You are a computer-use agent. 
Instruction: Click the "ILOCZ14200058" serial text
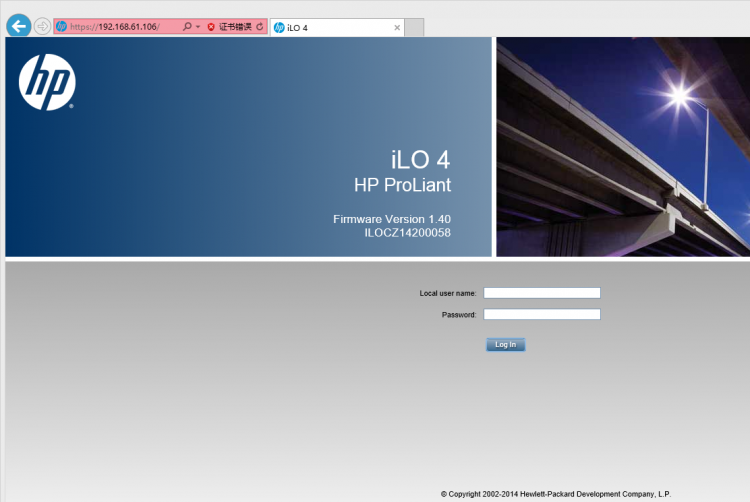tap(408, 233)
